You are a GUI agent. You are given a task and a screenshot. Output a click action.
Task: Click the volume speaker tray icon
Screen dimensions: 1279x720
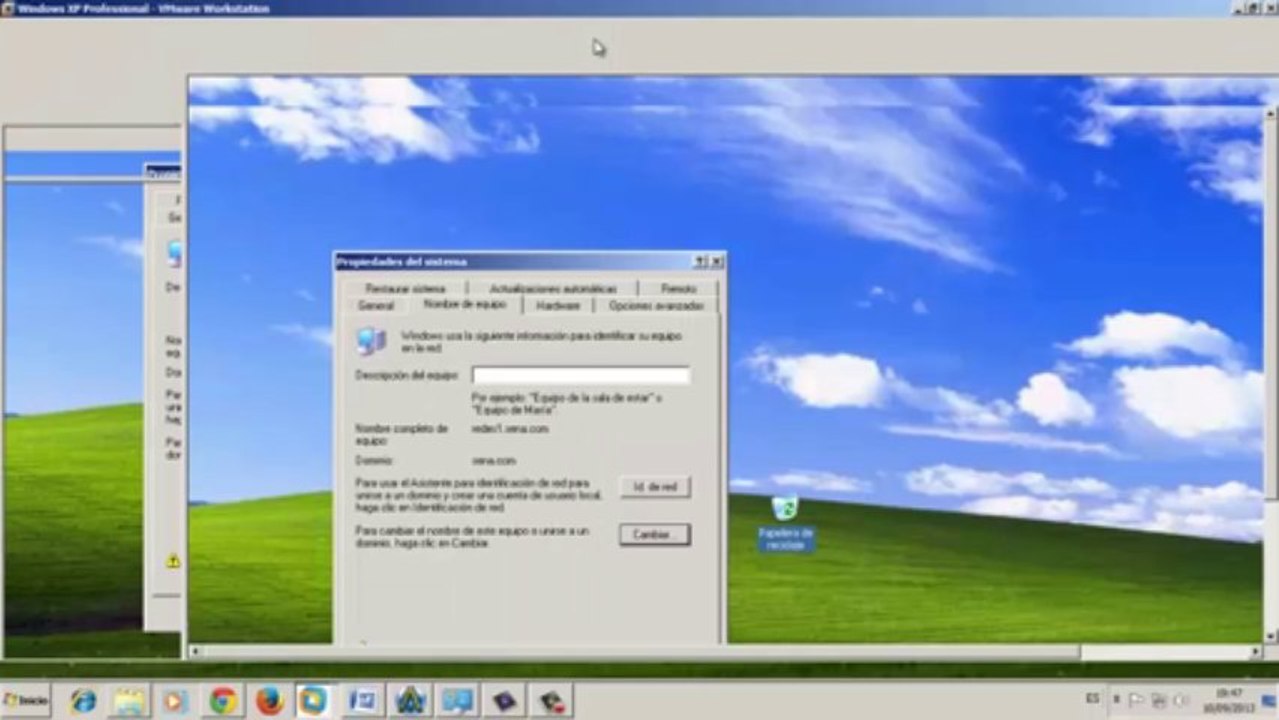(1181, 700)
